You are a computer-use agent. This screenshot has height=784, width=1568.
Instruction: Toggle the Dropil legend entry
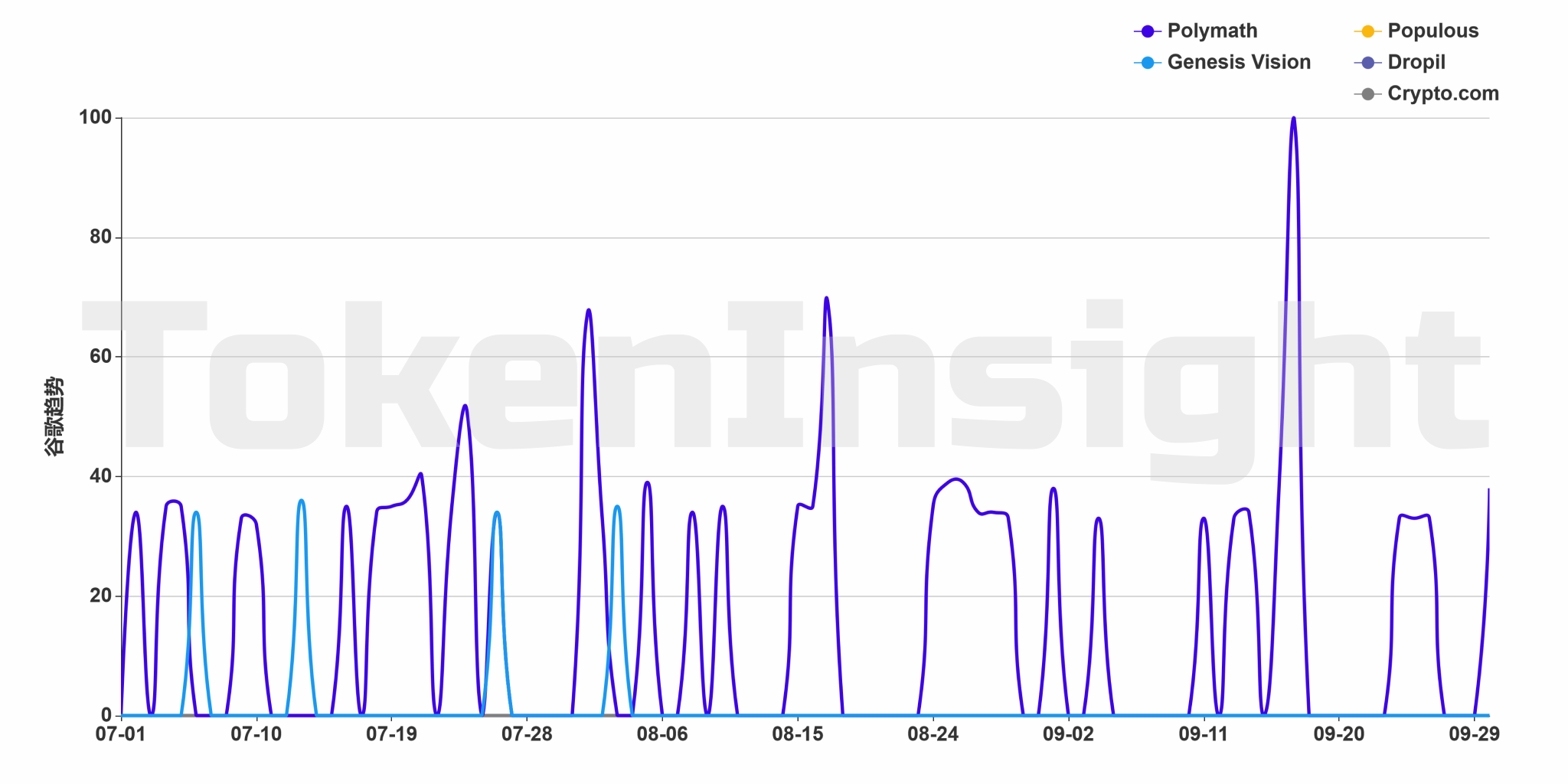[1400, 63]
